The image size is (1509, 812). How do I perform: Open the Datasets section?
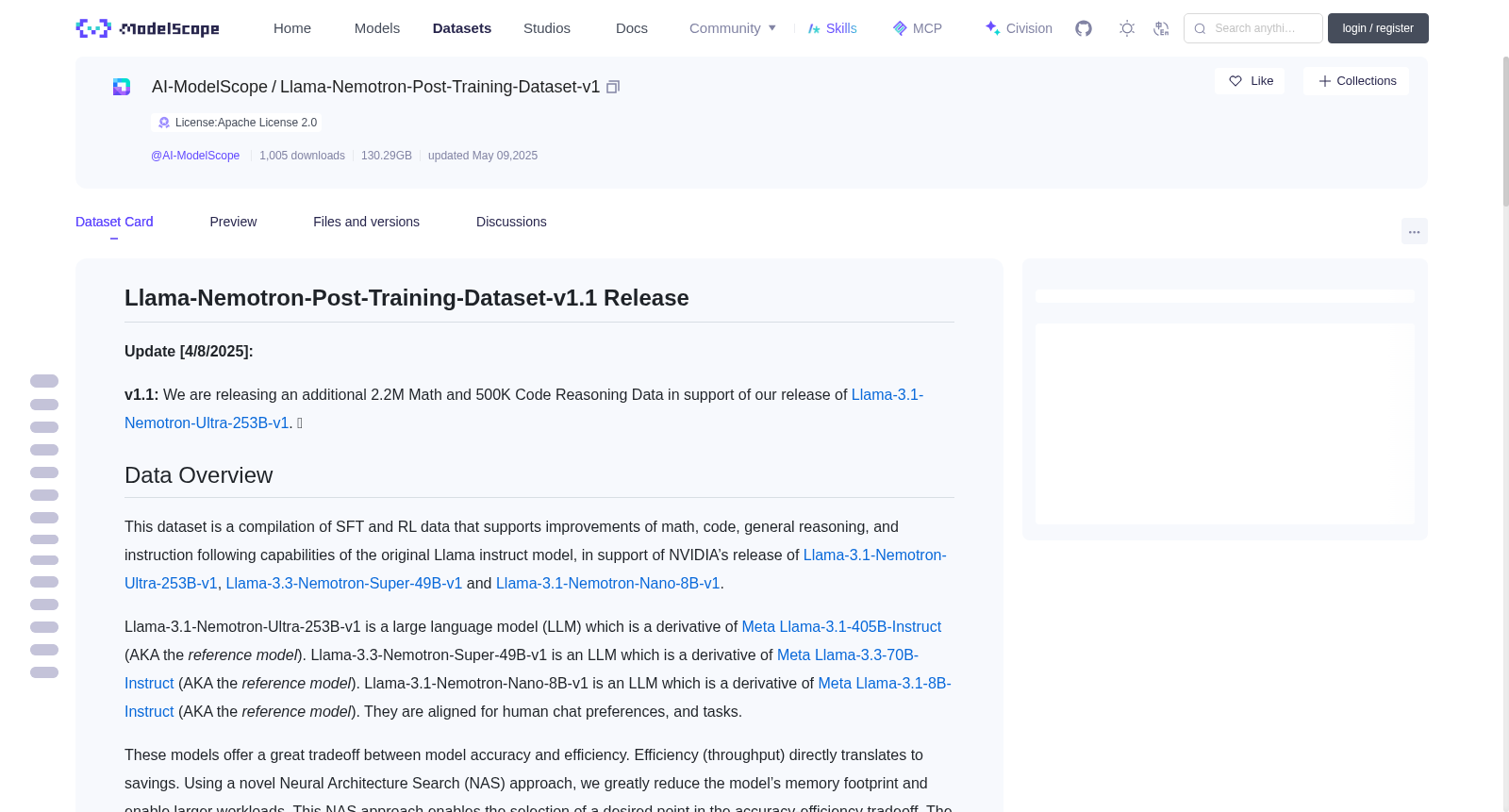pos(462,28)
